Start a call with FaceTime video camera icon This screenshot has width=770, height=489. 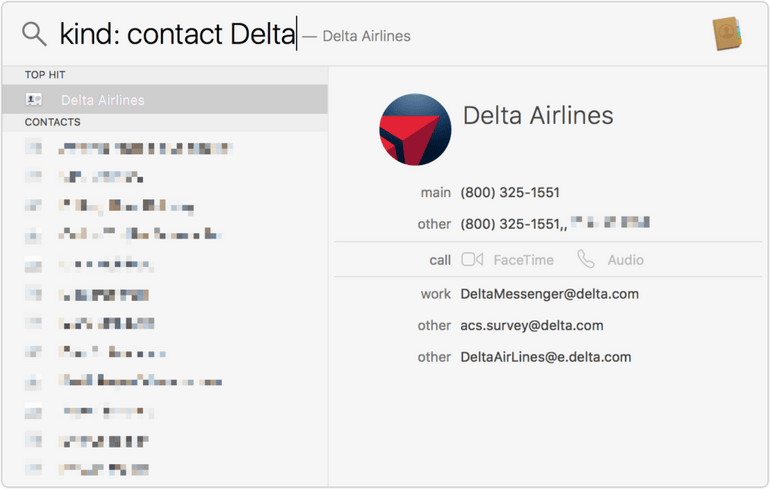point(472,259)
